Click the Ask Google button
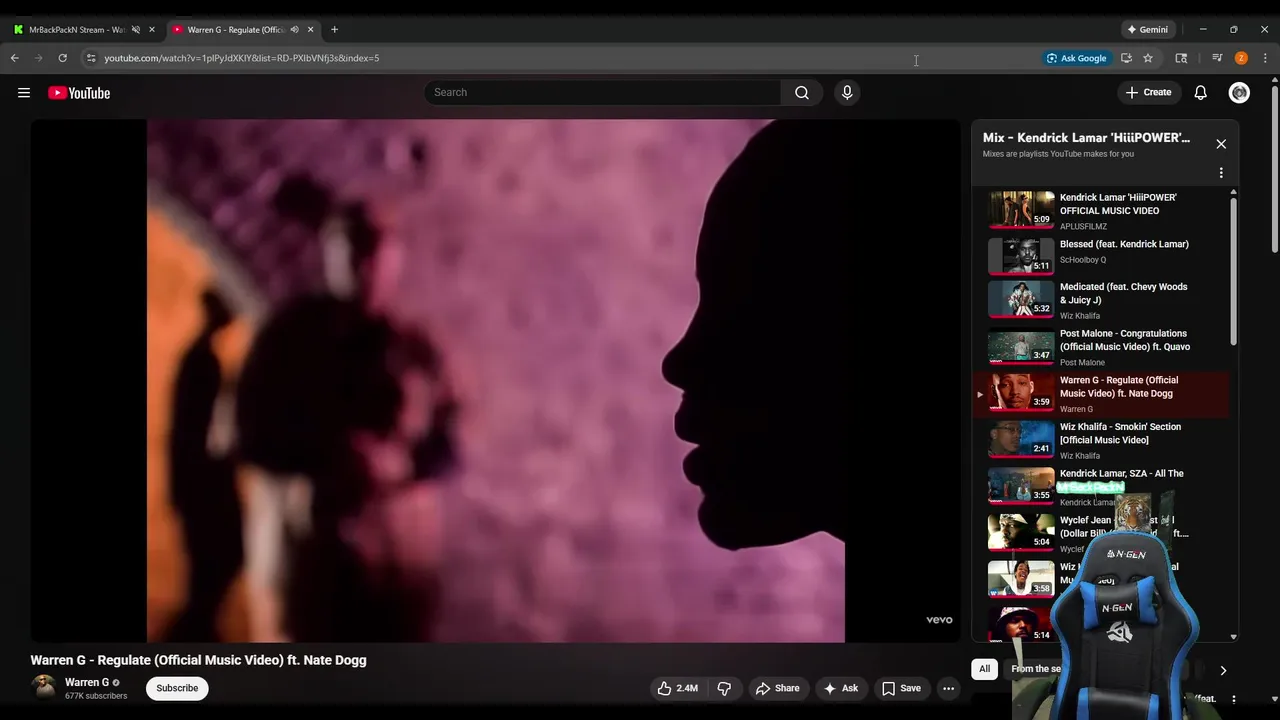This screenshot has width=1280, height=720. click(1077, 58)
